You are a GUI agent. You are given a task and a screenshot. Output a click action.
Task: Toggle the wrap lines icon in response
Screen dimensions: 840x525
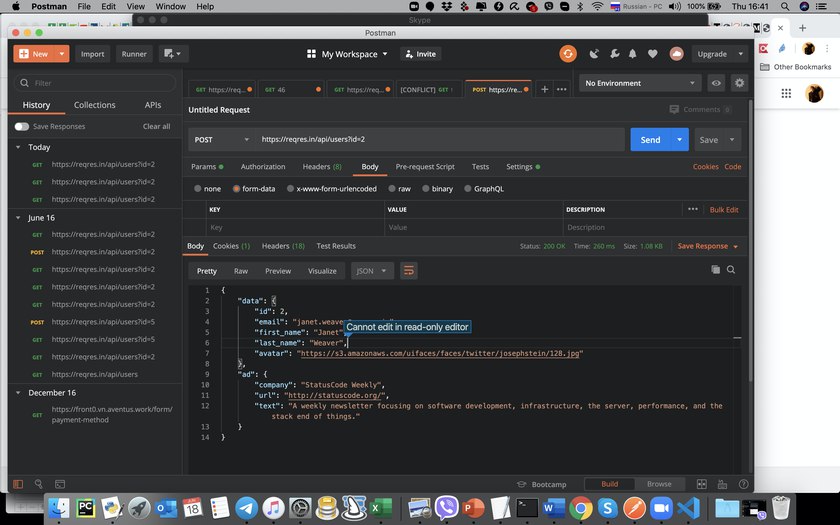point(408,271)
